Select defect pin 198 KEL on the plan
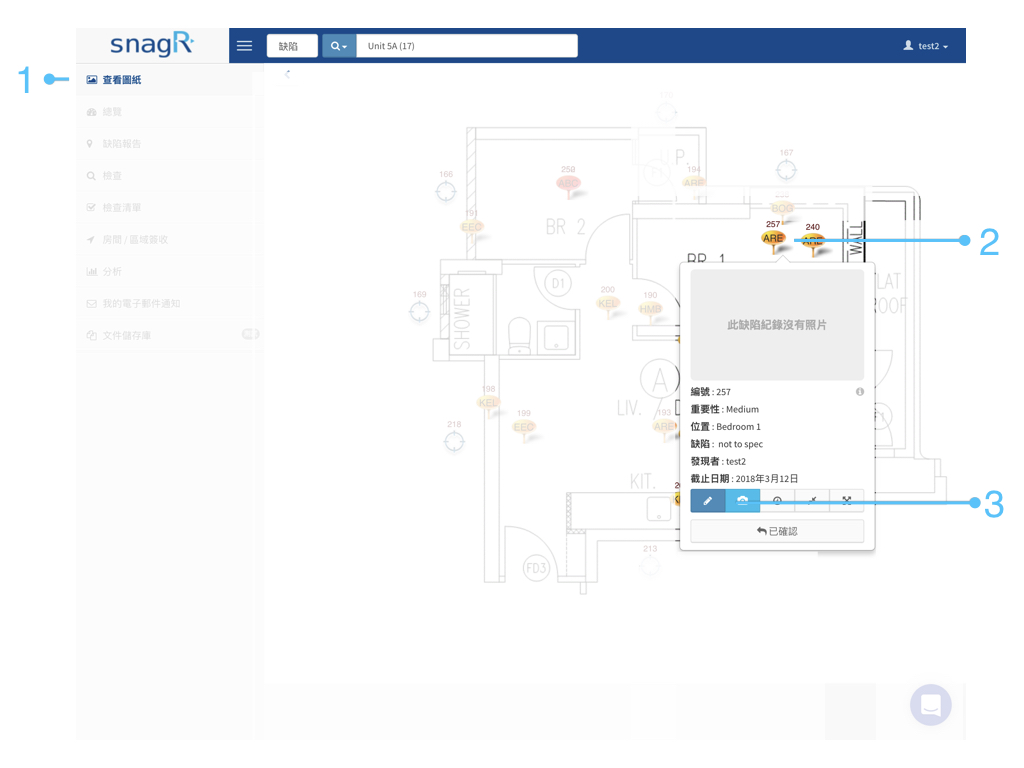Image resolution: width=1024 pixels, height=768 pixels. point(488,402)
